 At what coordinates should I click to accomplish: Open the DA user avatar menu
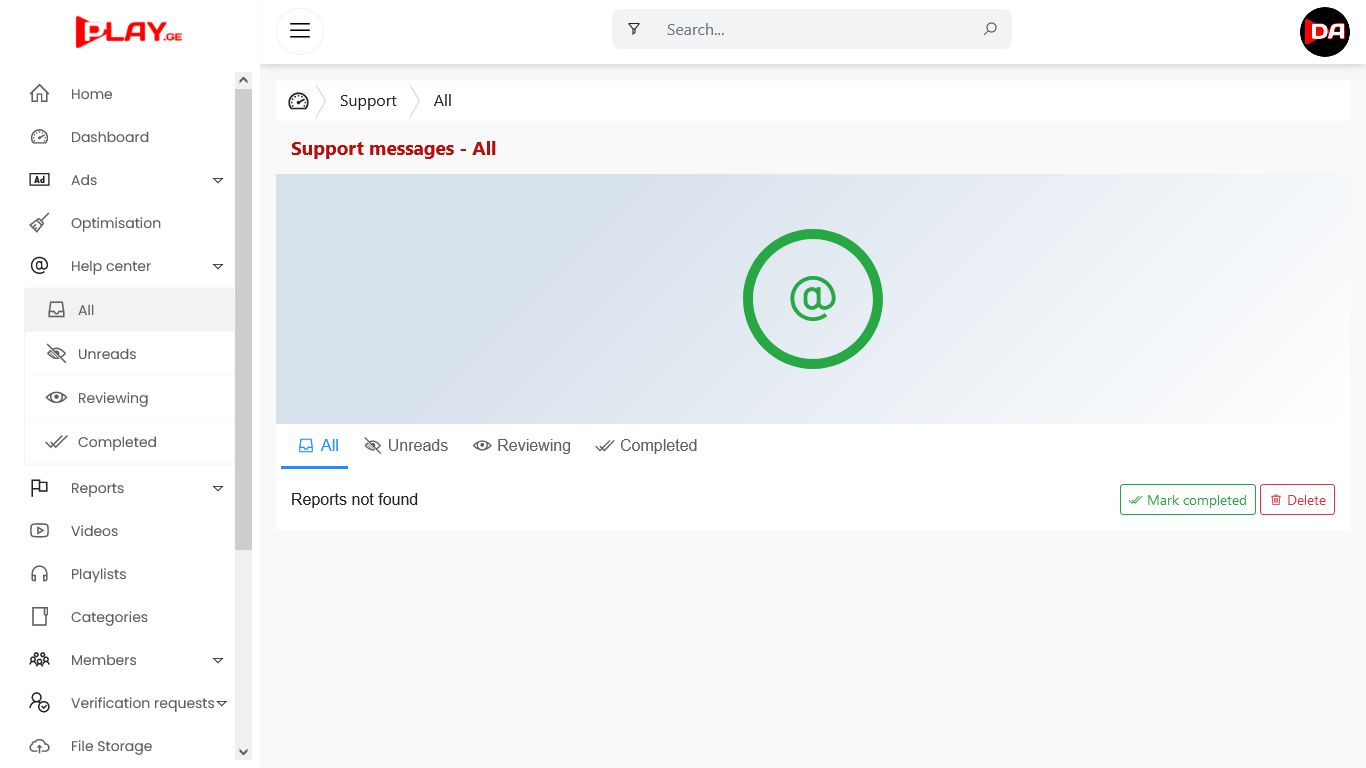(1324, 32)
